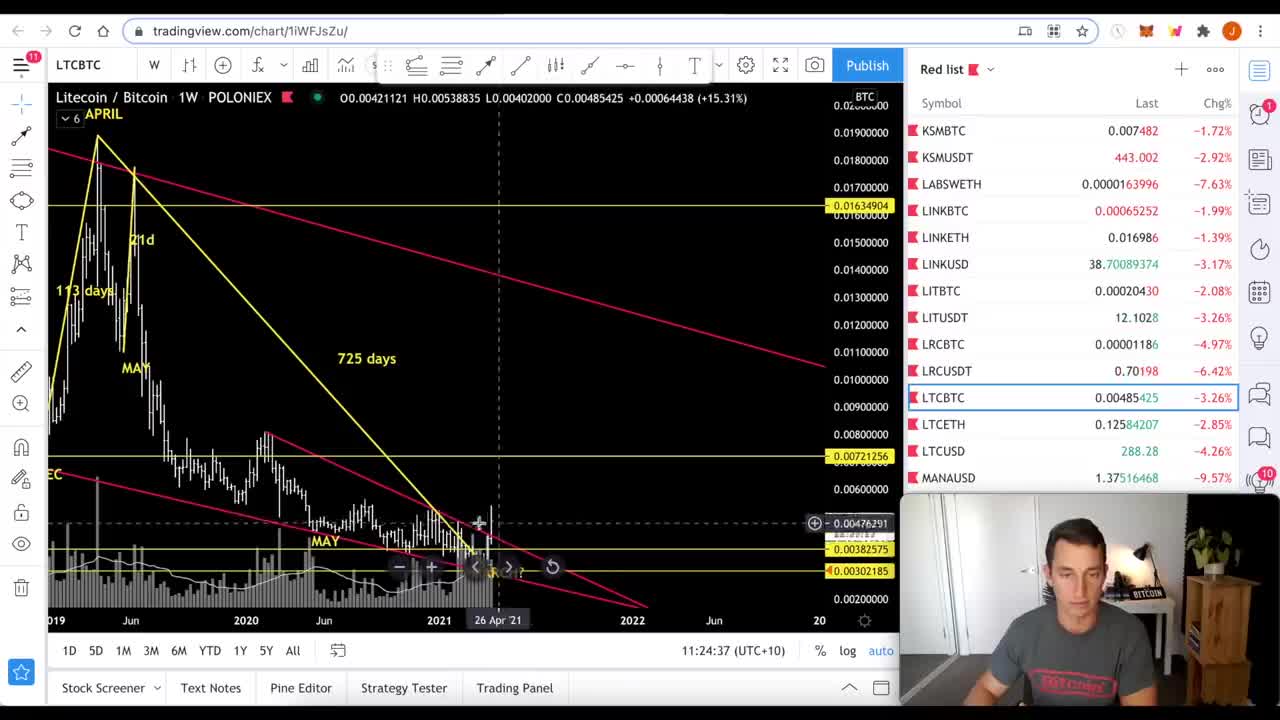Toggle stay in drawing mode
The image size is (1280, 720).
point(21,480)
